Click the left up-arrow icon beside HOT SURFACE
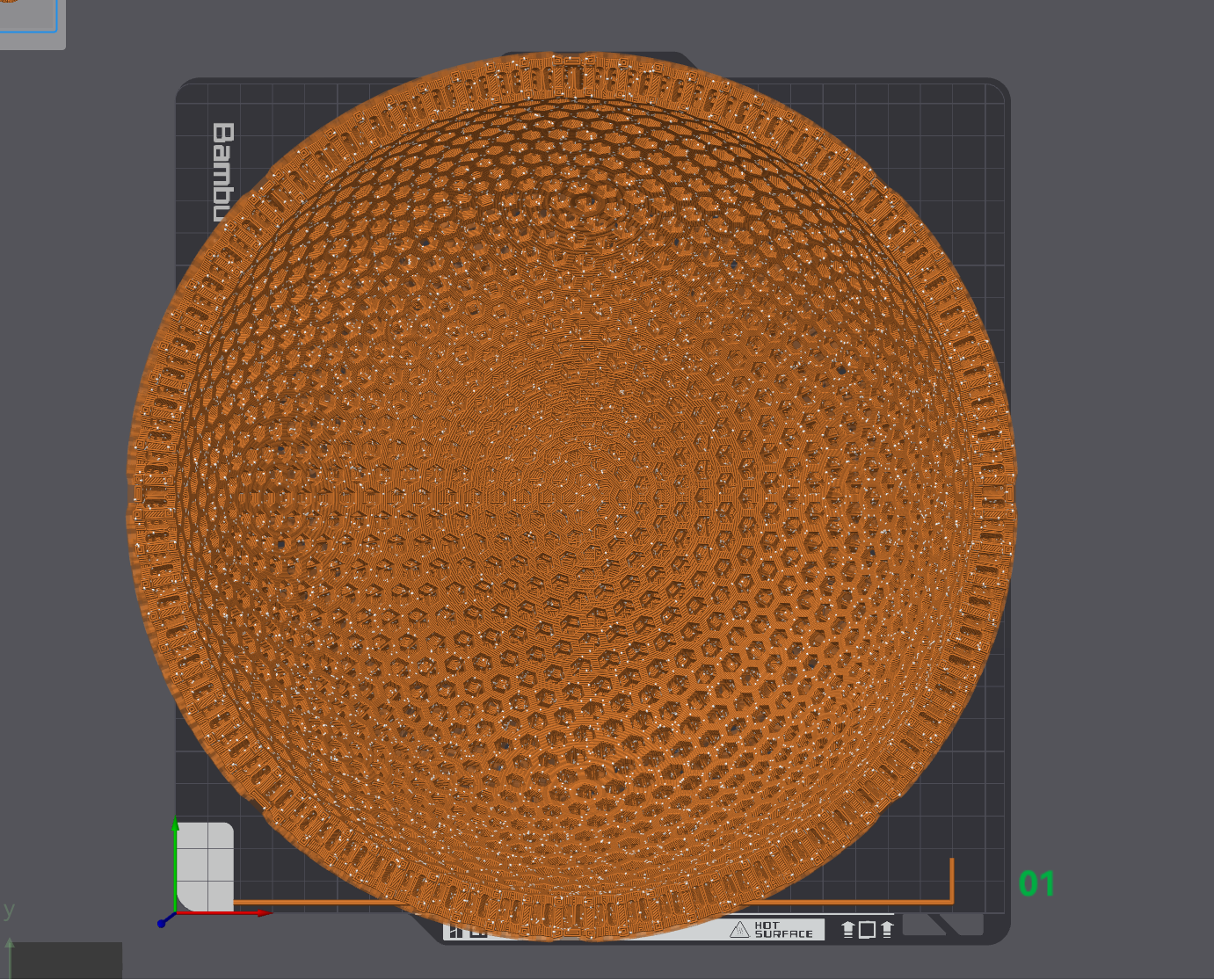The image size is (1214, 980). point(848,930)
